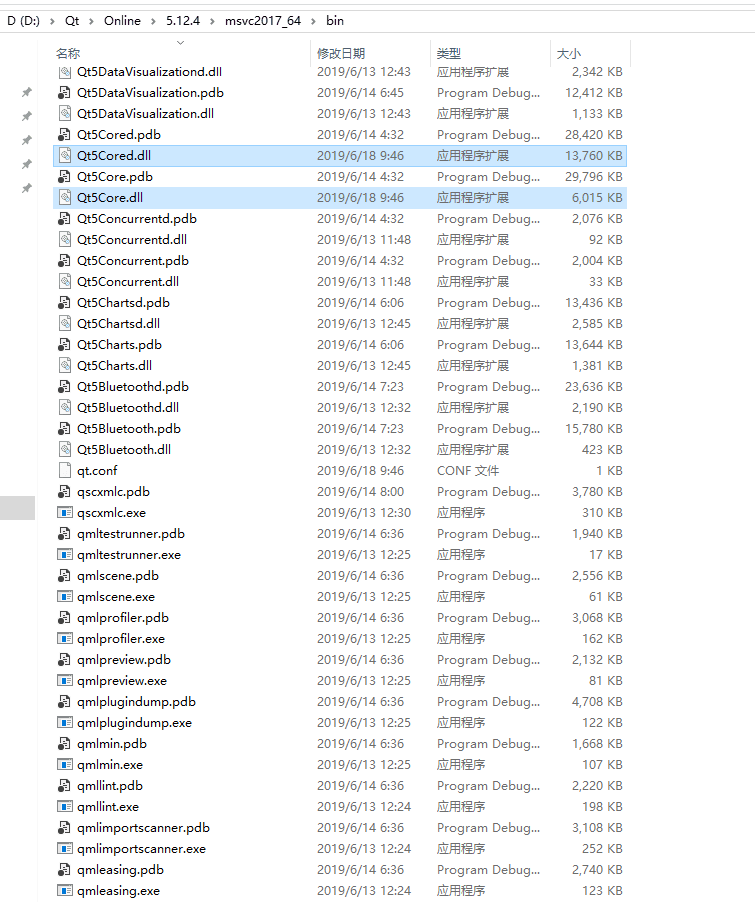The image size is (755, 905).
Task: Select Qt5DataVisualizationd.dll file name
Action: tap(149, 72)
